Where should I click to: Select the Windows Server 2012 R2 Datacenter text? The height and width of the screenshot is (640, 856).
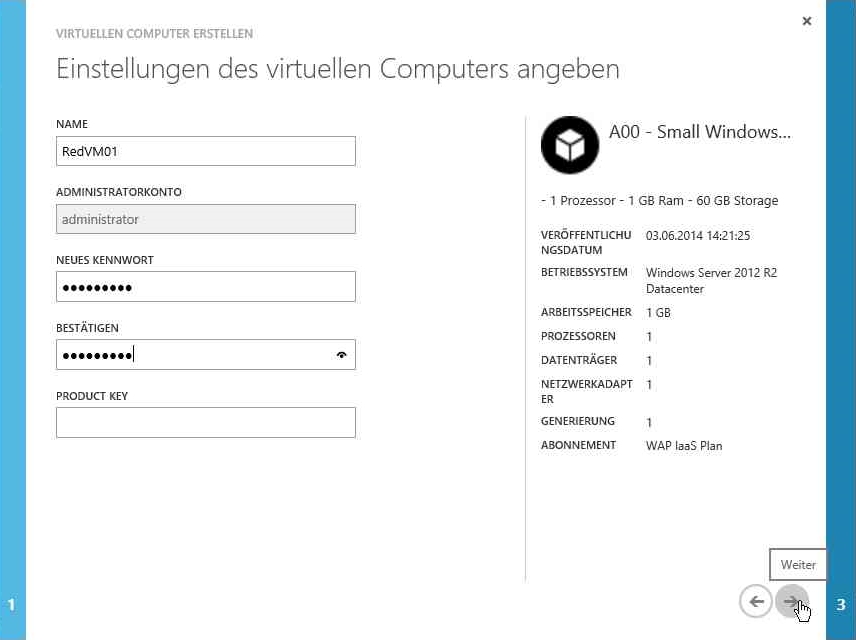[711, 280]
